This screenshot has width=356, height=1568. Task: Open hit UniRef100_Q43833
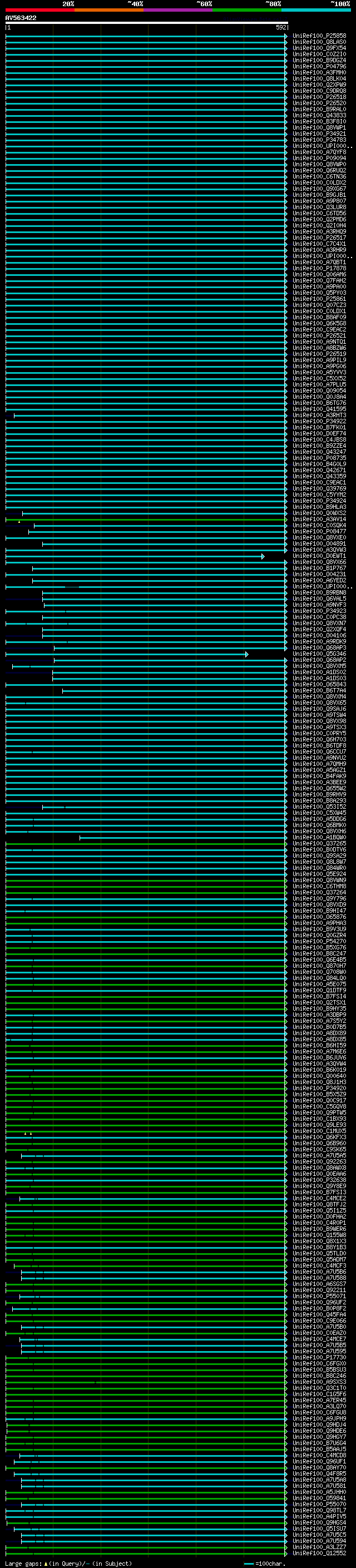tap(319, 116)
